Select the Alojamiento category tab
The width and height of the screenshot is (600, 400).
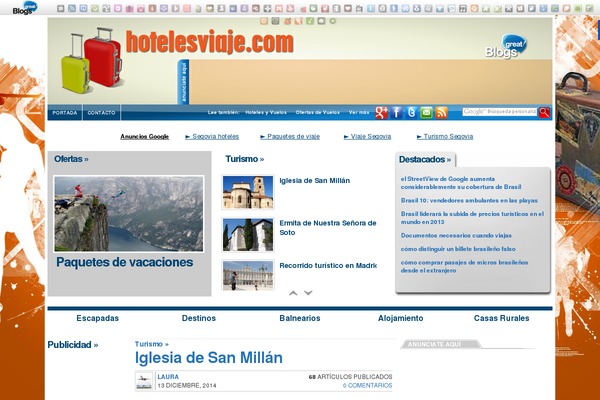coord(401,318)
